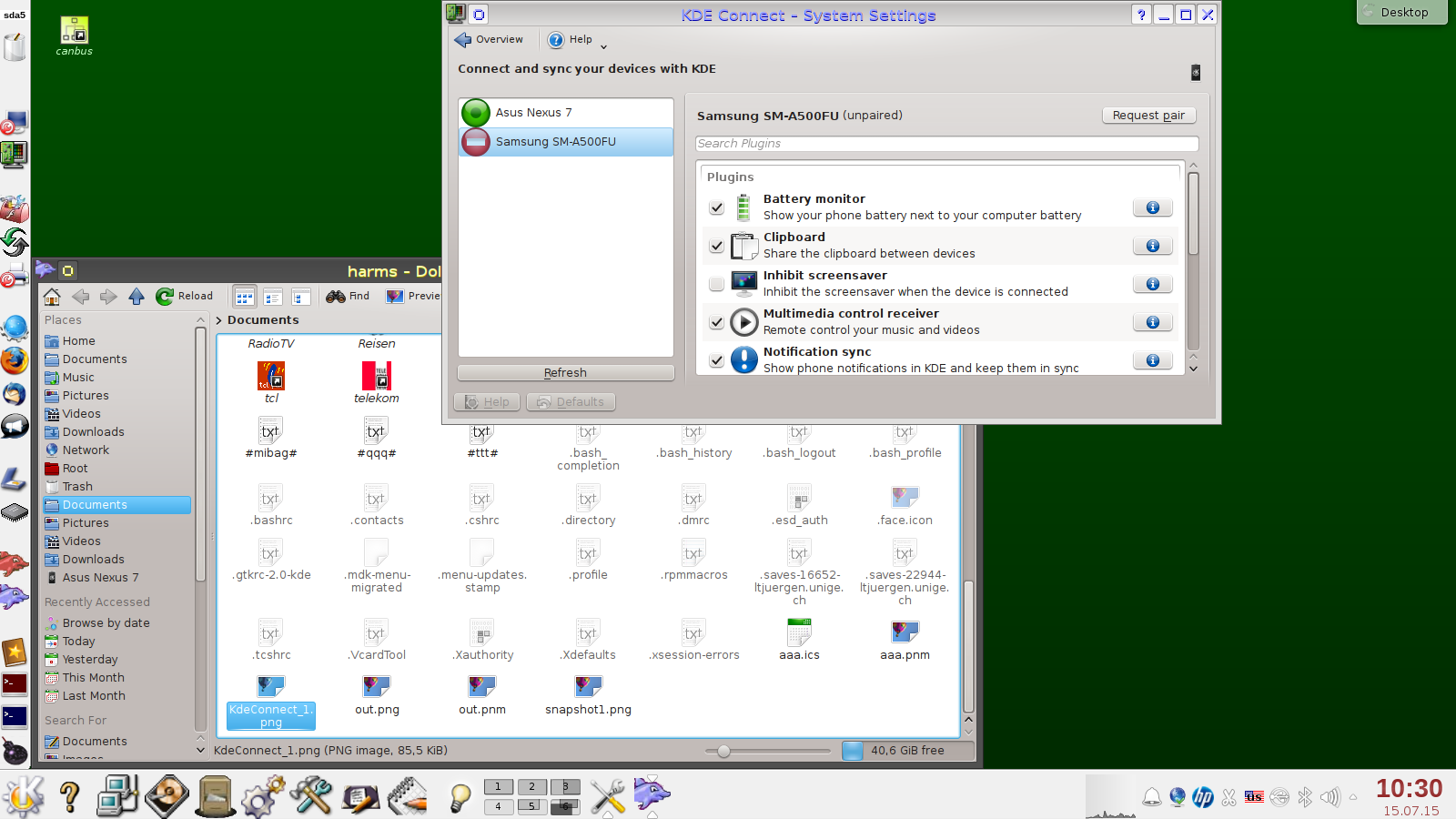The width and height of the screenshot is (1456, 819).
Task: Click the Request pair button
Action: 1148,116
